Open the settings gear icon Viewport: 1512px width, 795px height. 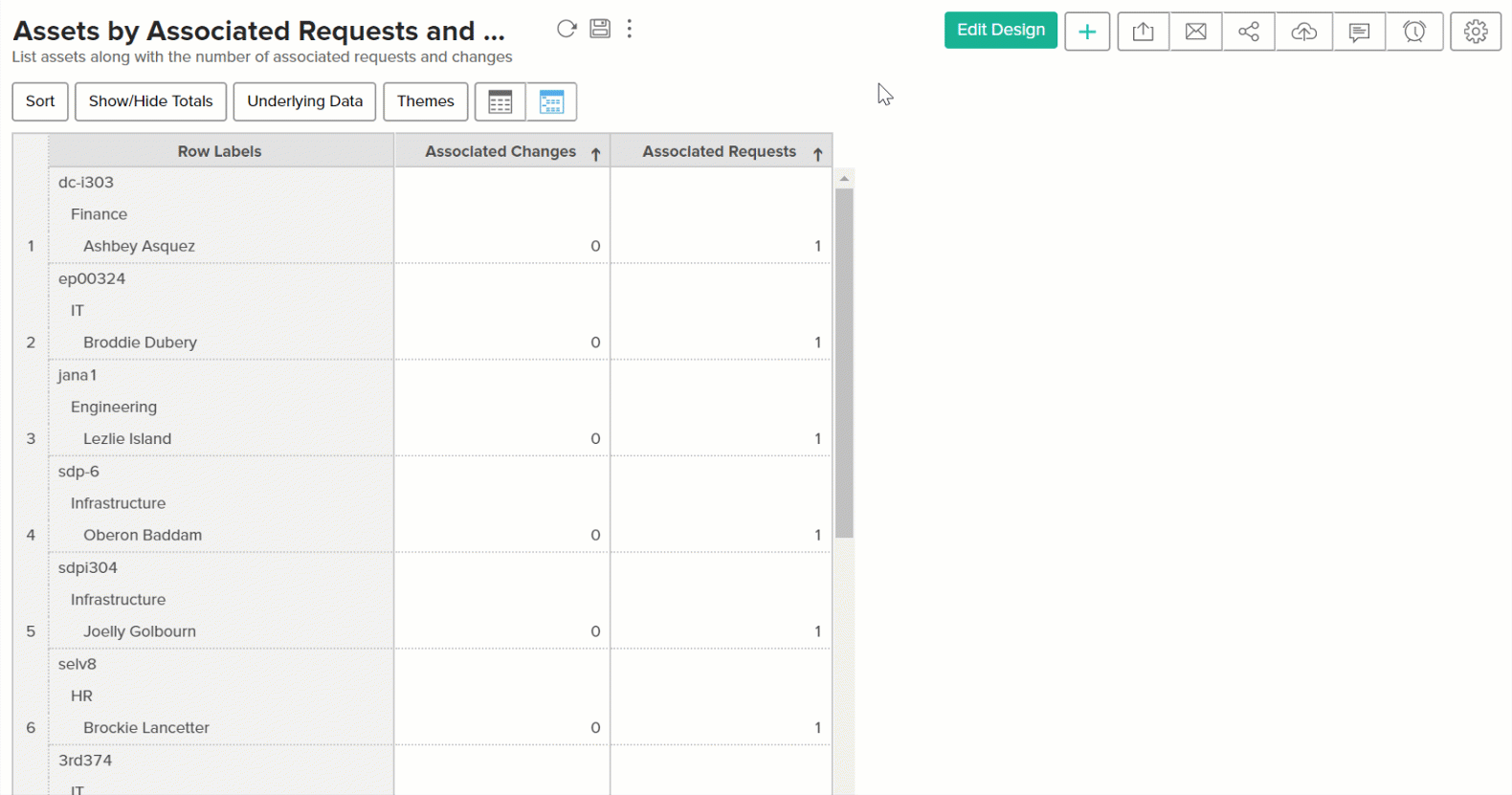pyautogui.click(x=1476, y=32)
